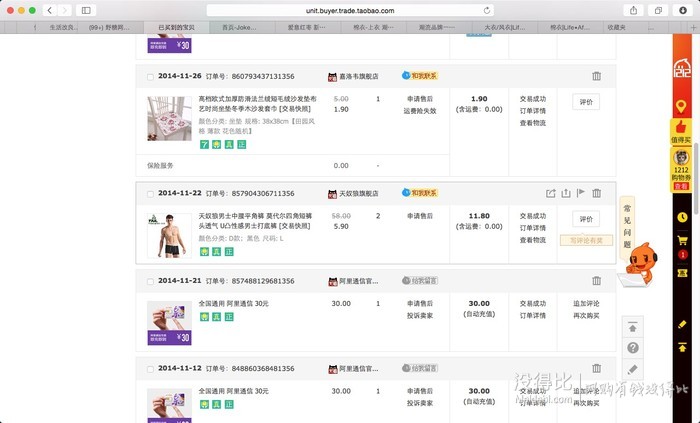Contact seller via Wangwang for 2014-11-22 order
Viewport: 700px width, 423px height.
click(x=420, y=193)
